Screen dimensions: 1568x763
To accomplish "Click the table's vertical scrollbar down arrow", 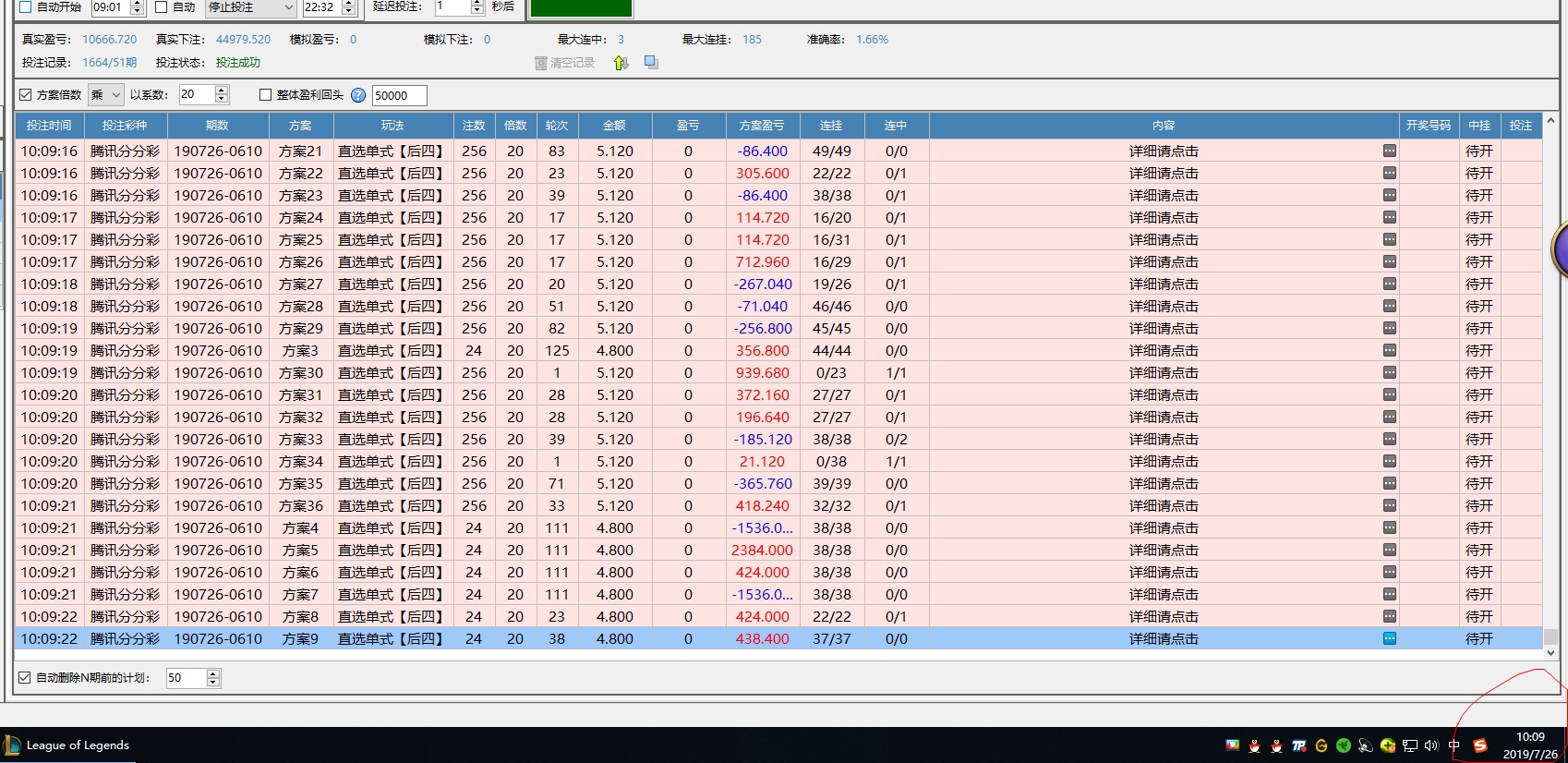I will [x=1550, y=652].
